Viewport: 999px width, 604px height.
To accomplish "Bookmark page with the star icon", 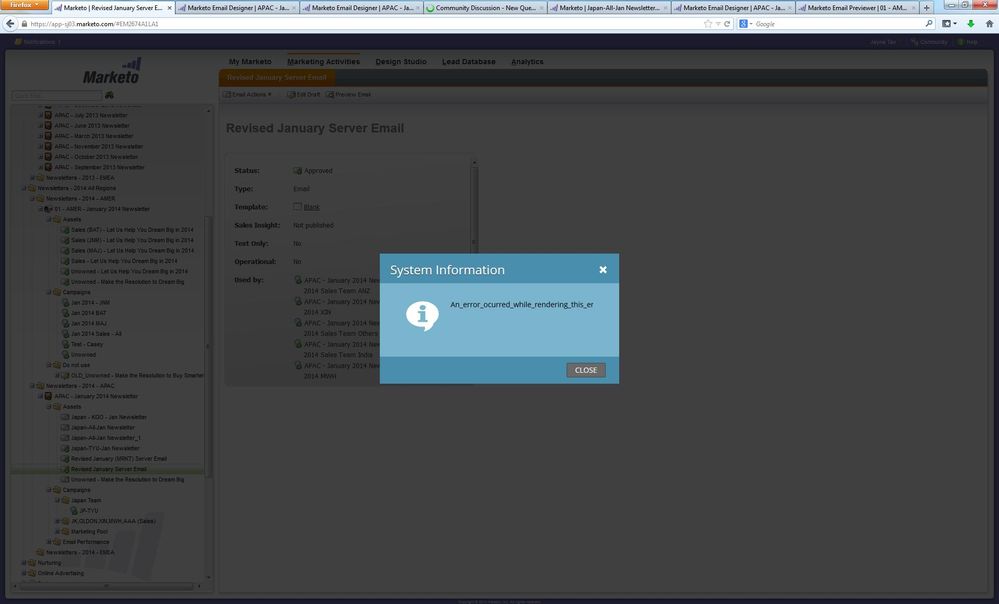I will coord(708,23).
